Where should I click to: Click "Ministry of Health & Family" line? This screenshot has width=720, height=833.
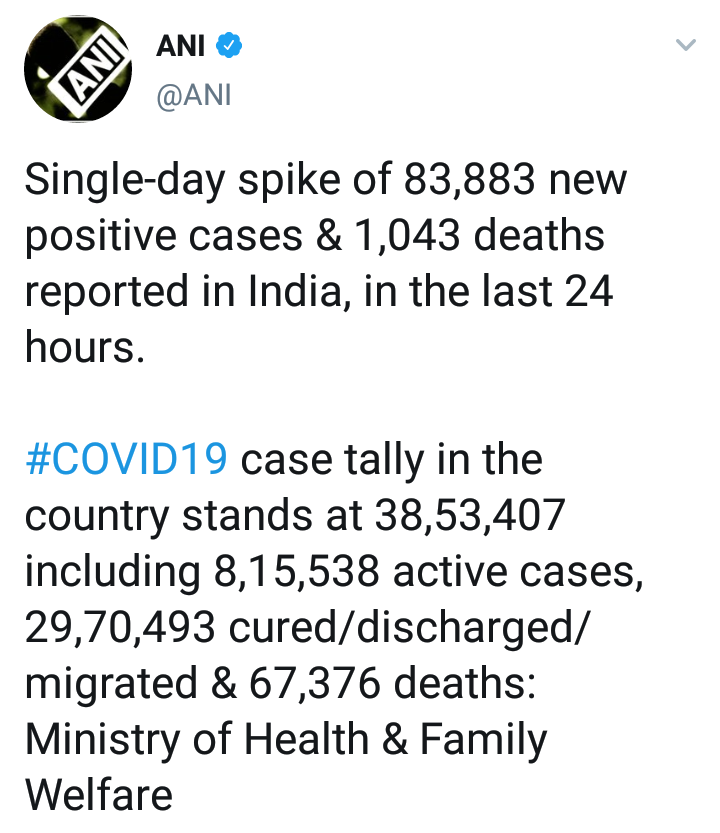point(285,740)
